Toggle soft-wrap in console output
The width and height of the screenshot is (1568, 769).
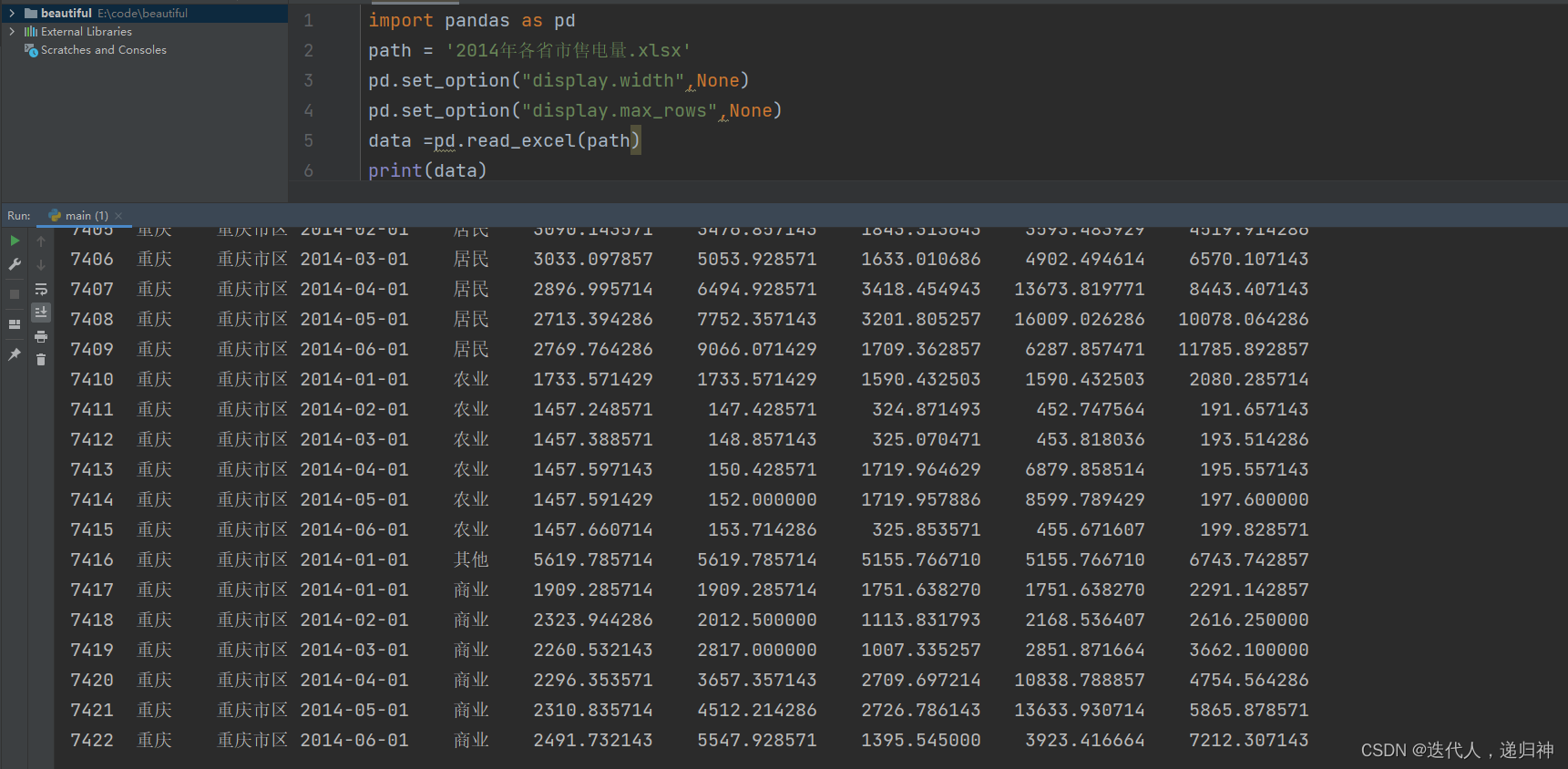(x=41, y=289)
